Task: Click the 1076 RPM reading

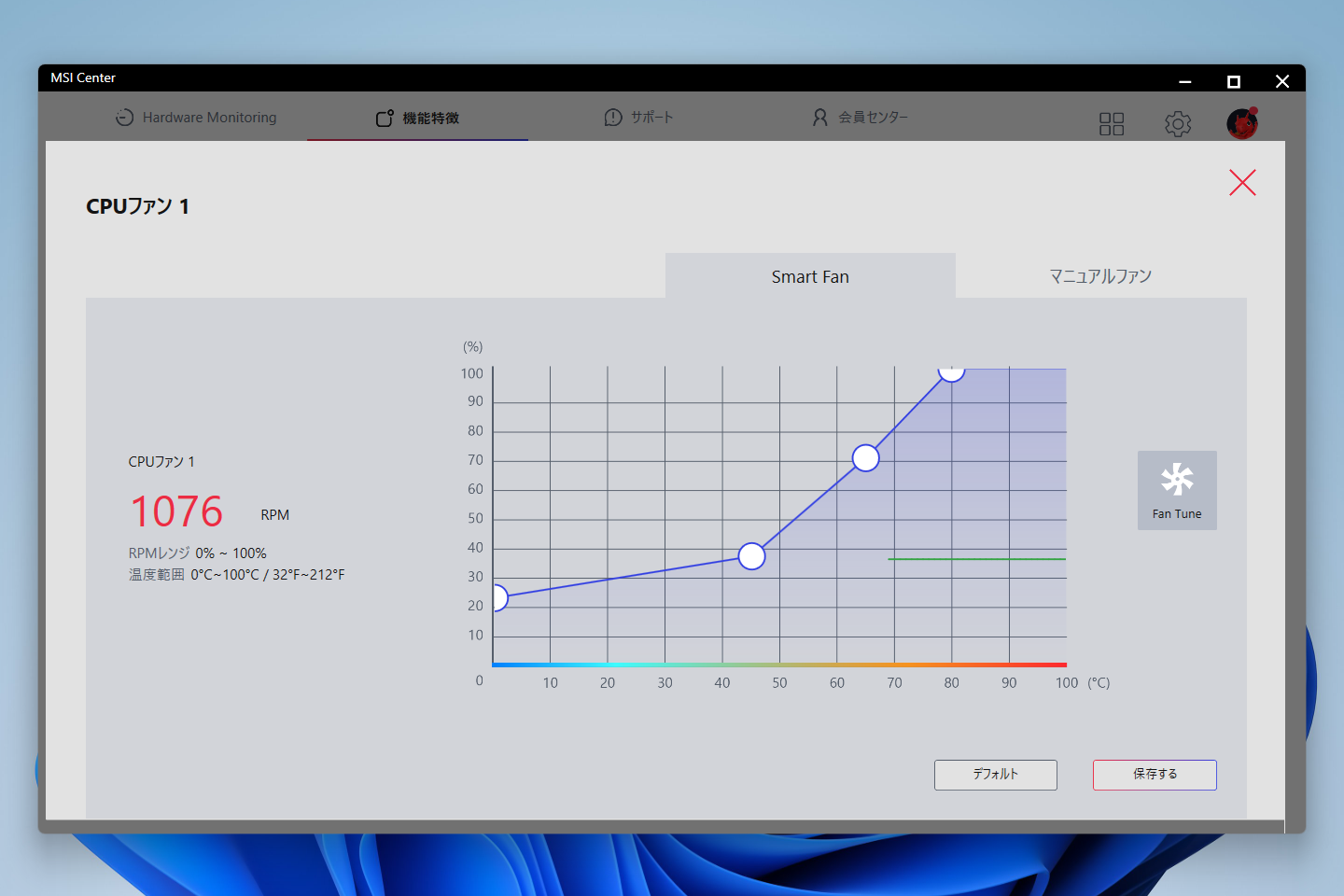Action: [x=176, y=511]
